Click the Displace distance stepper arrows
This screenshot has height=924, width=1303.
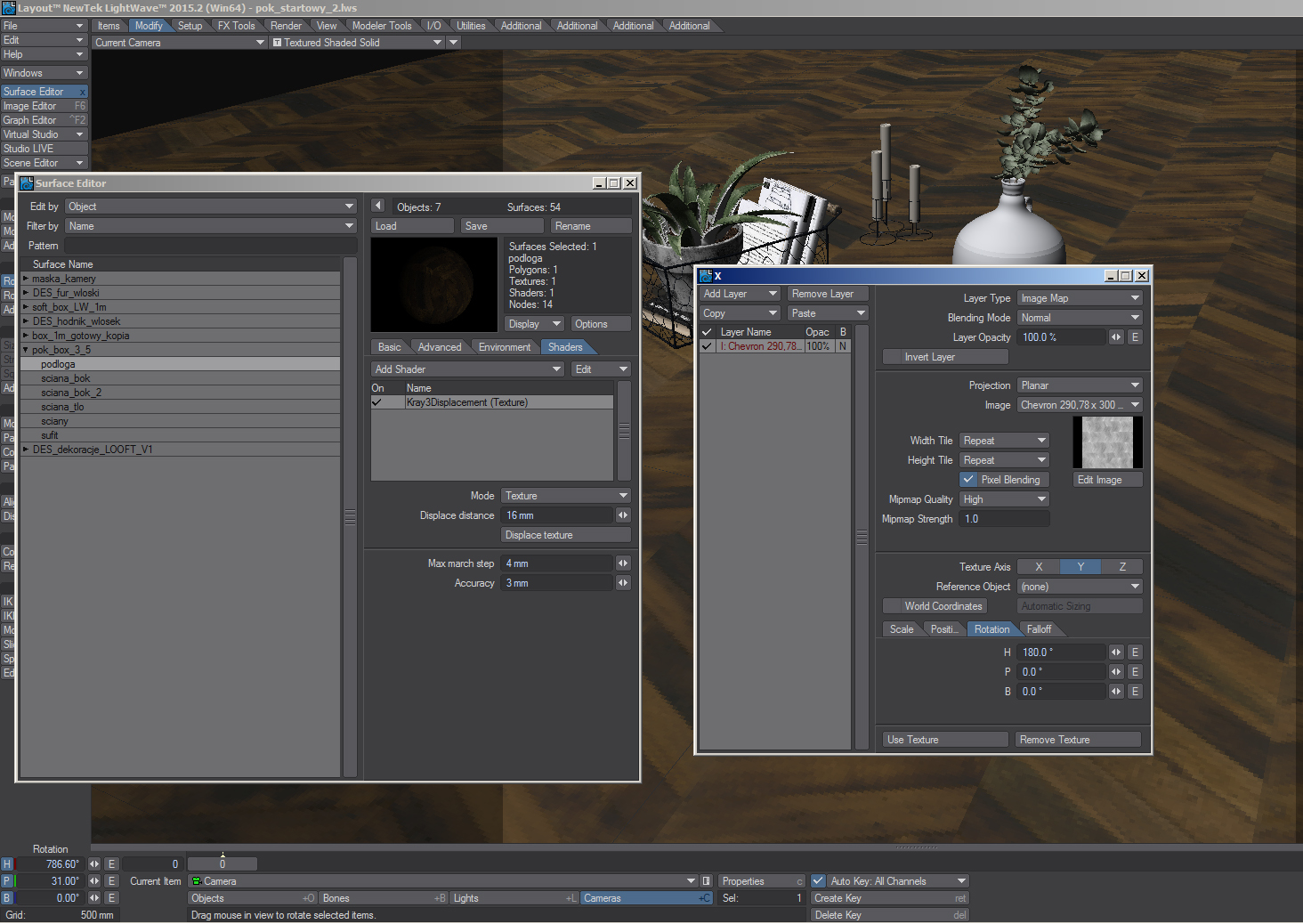pyautogui.click(x=623, y=515)
